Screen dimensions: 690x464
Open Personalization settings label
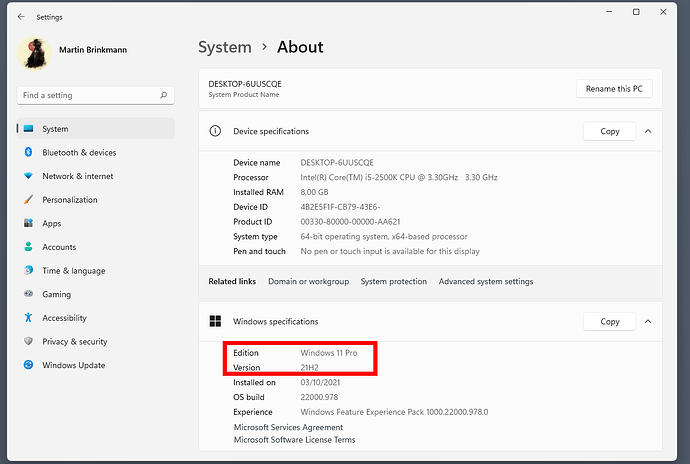70,200
